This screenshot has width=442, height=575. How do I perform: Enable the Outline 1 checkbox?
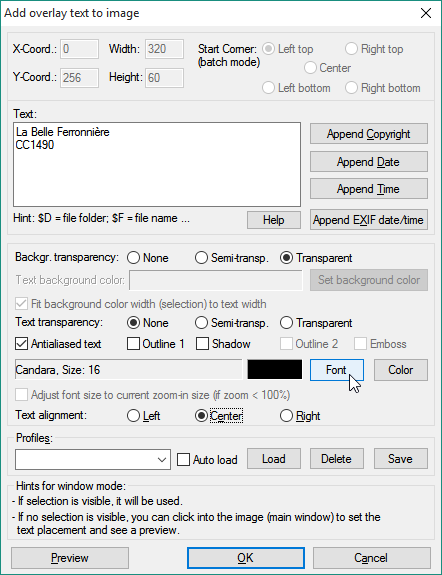[133, 344]
